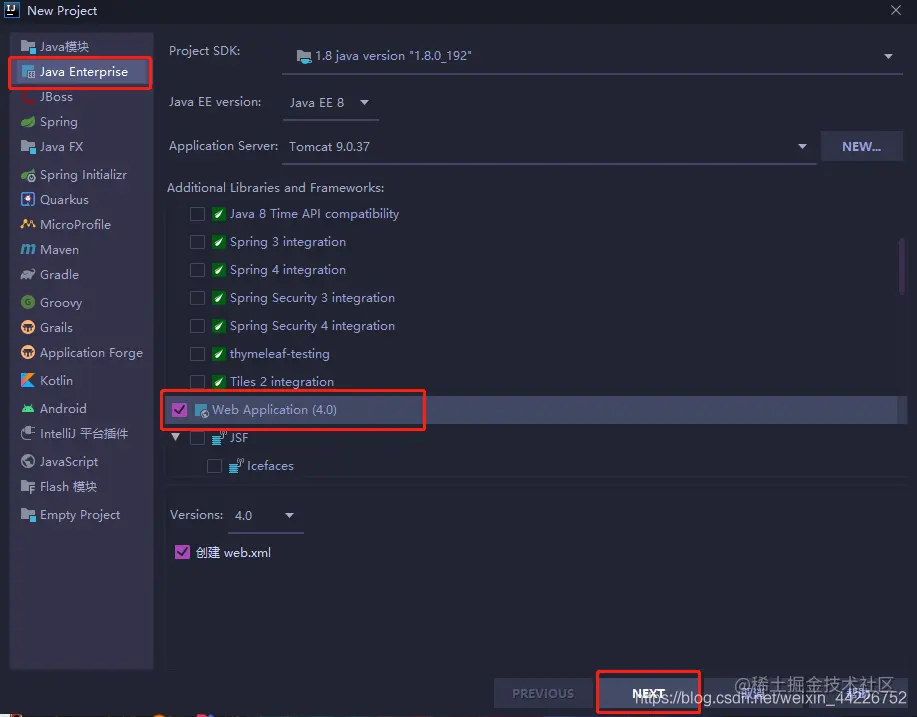
Task: Click the frameworks list scrollbar
Action: pos(902,266)
